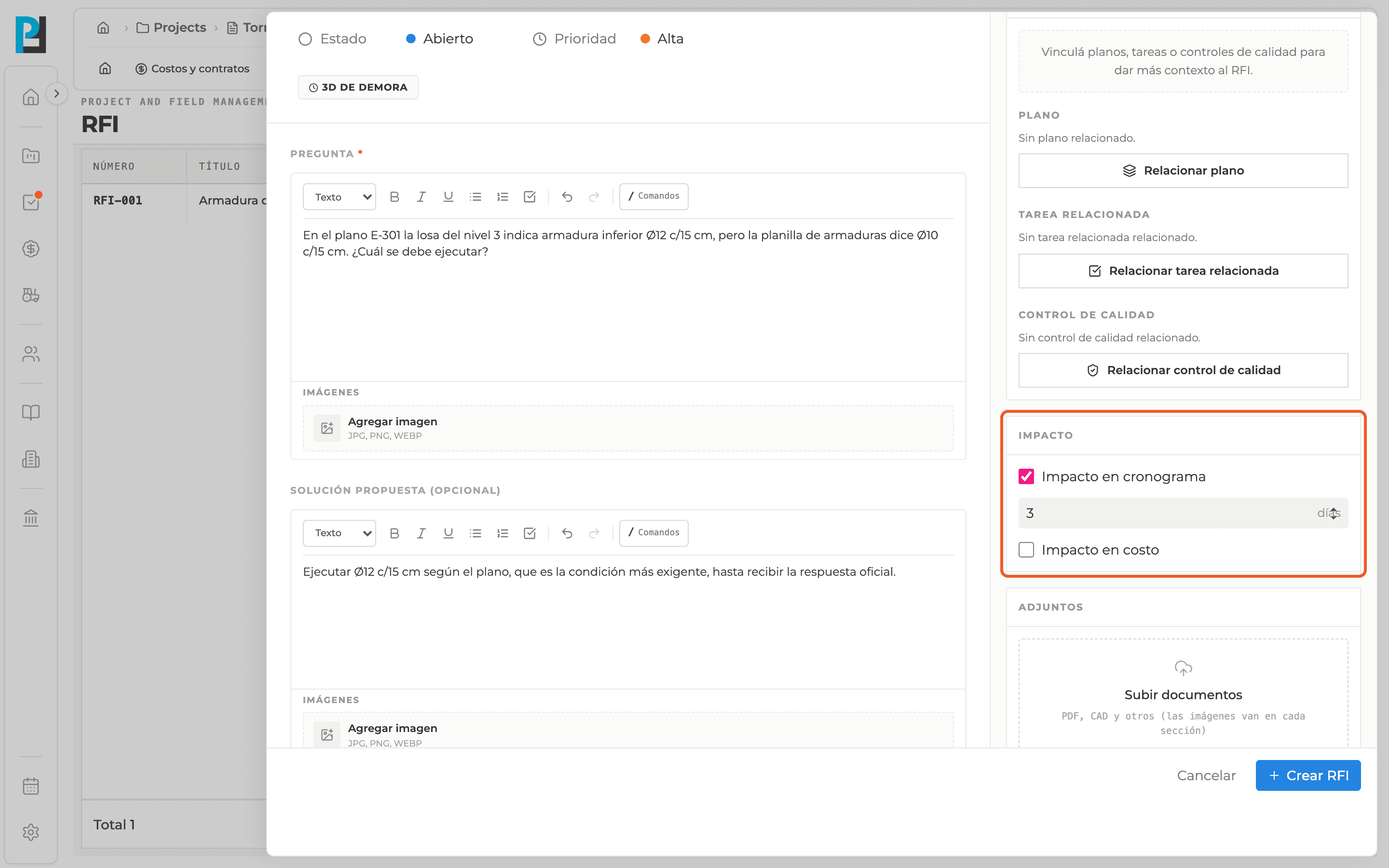The height and width of the screenshot is (868, 1389).
Task: Click Agregar imagen under Pregunta
Action: tap(628, 428)
